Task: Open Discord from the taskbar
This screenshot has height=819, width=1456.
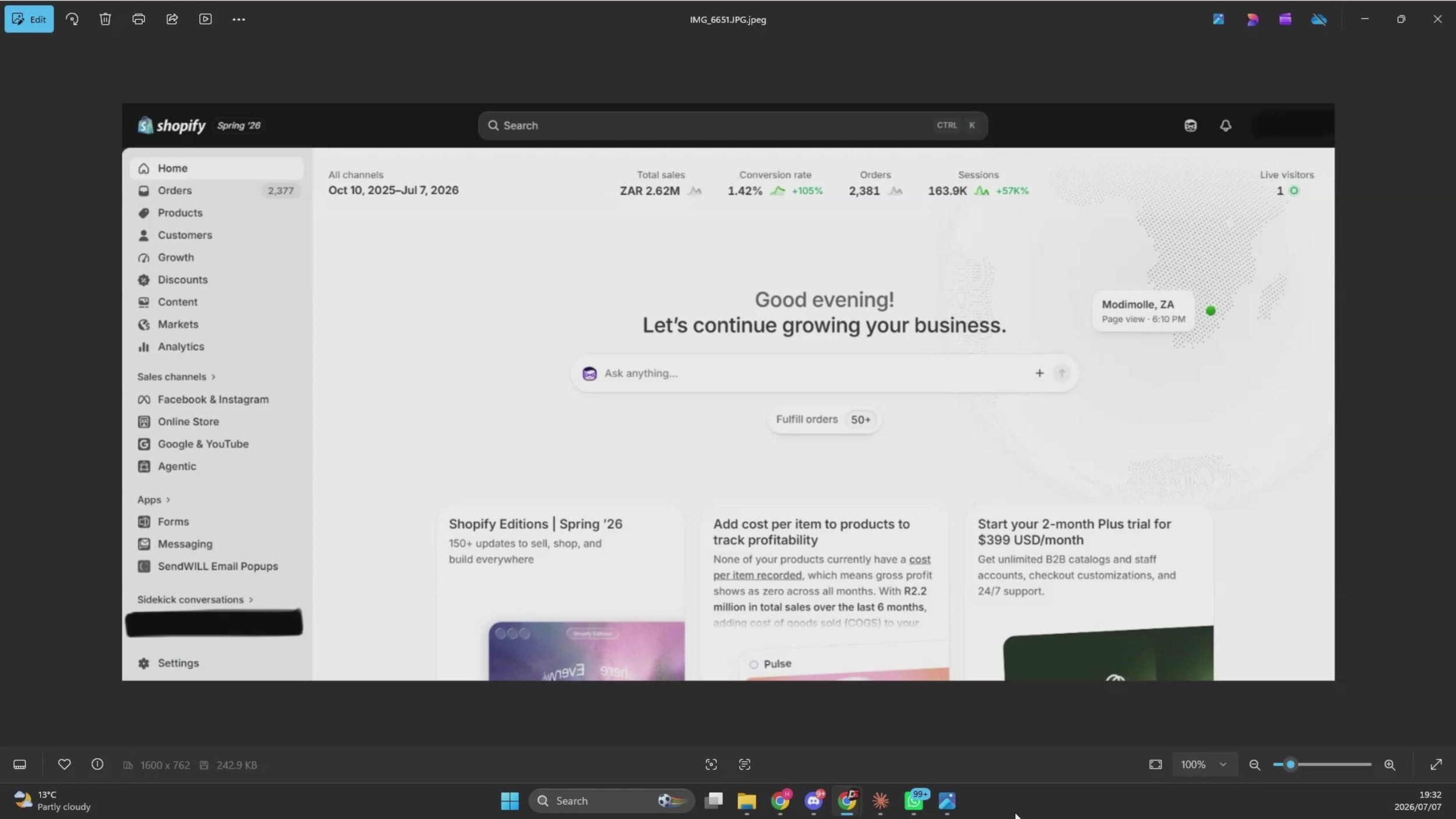Action: [814, 801]
